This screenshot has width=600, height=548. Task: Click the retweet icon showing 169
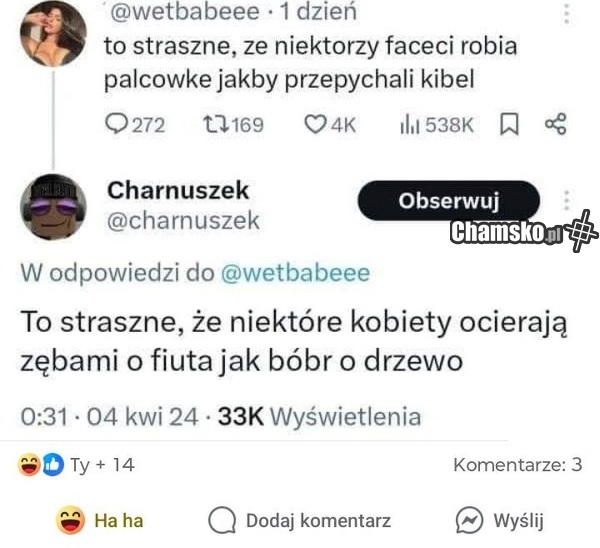[216, 124]
